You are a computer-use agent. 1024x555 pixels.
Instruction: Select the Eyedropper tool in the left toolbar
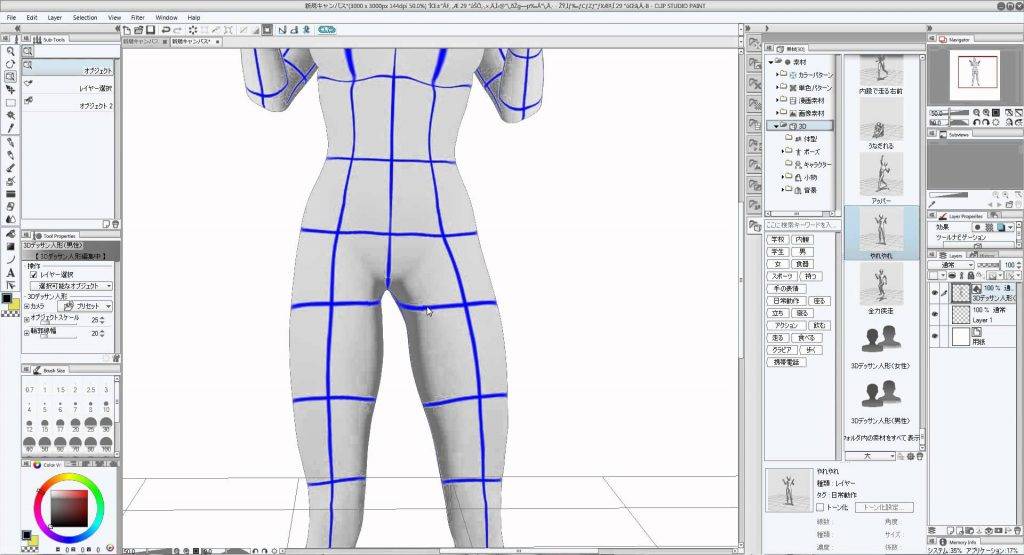10,128
